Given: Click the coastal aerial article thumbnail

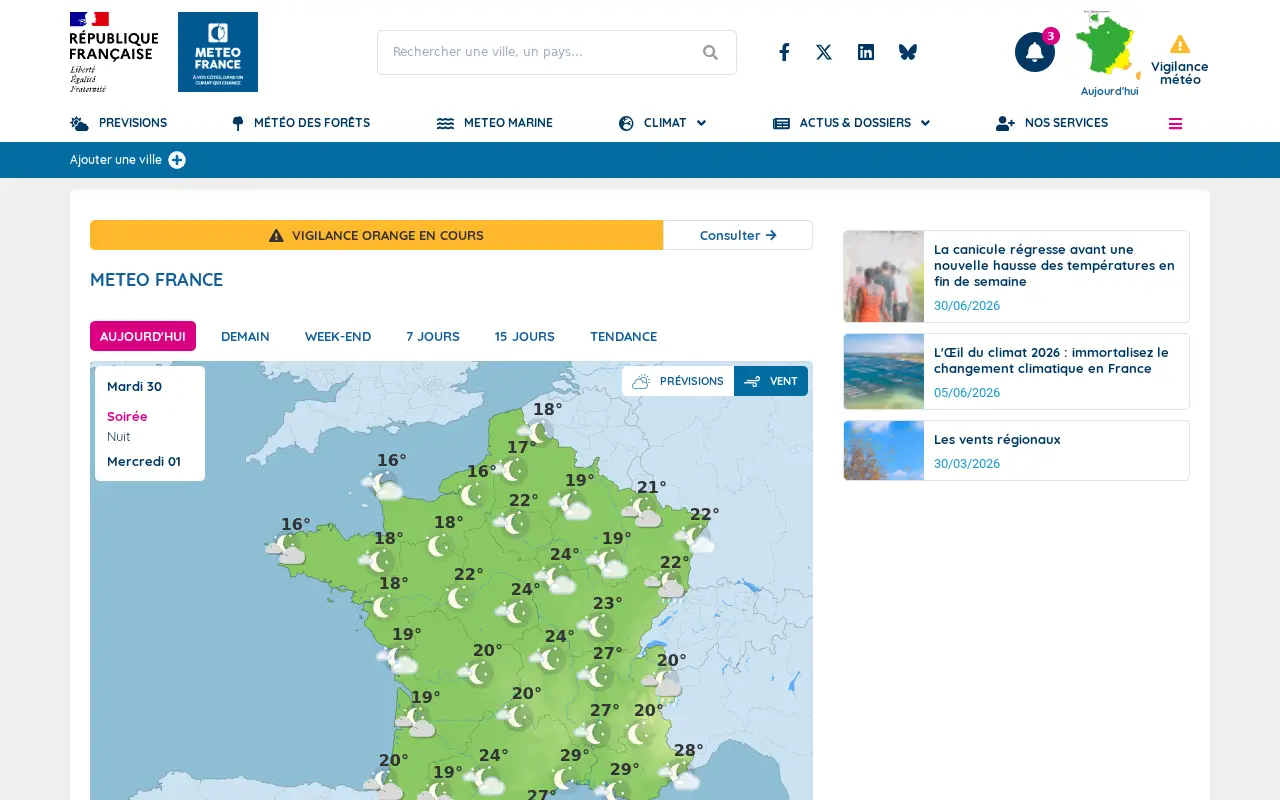Looking at the screenshot, I should pos(884,371).
